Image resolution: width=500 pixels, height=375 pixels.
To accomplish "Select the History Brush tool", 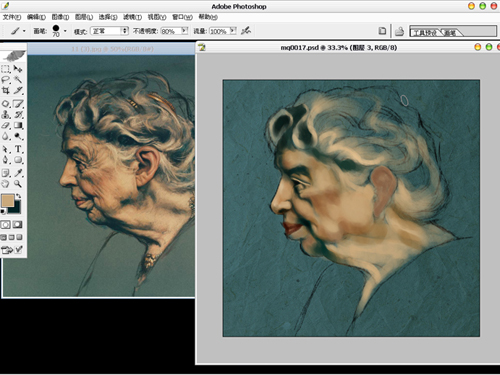I will 18,115.
